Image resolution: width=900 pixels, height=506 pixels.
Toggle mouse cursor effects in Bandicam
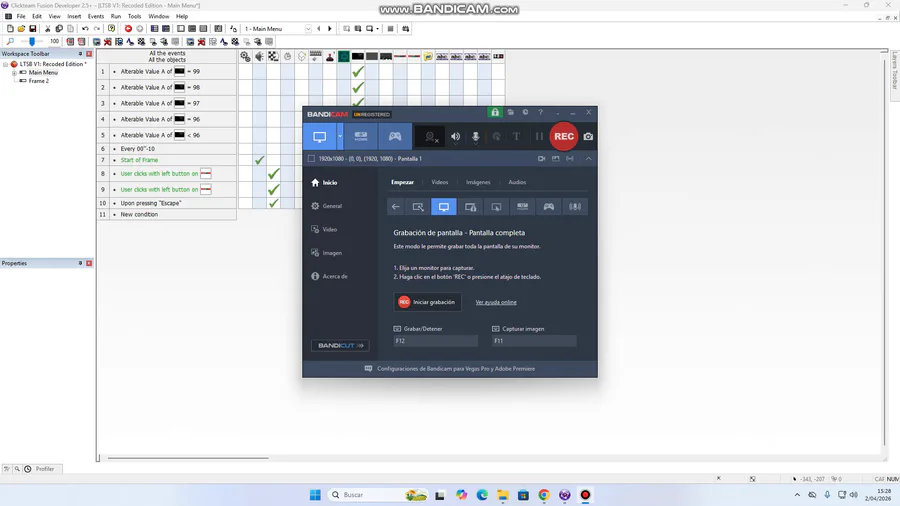[x=496, y=137]
